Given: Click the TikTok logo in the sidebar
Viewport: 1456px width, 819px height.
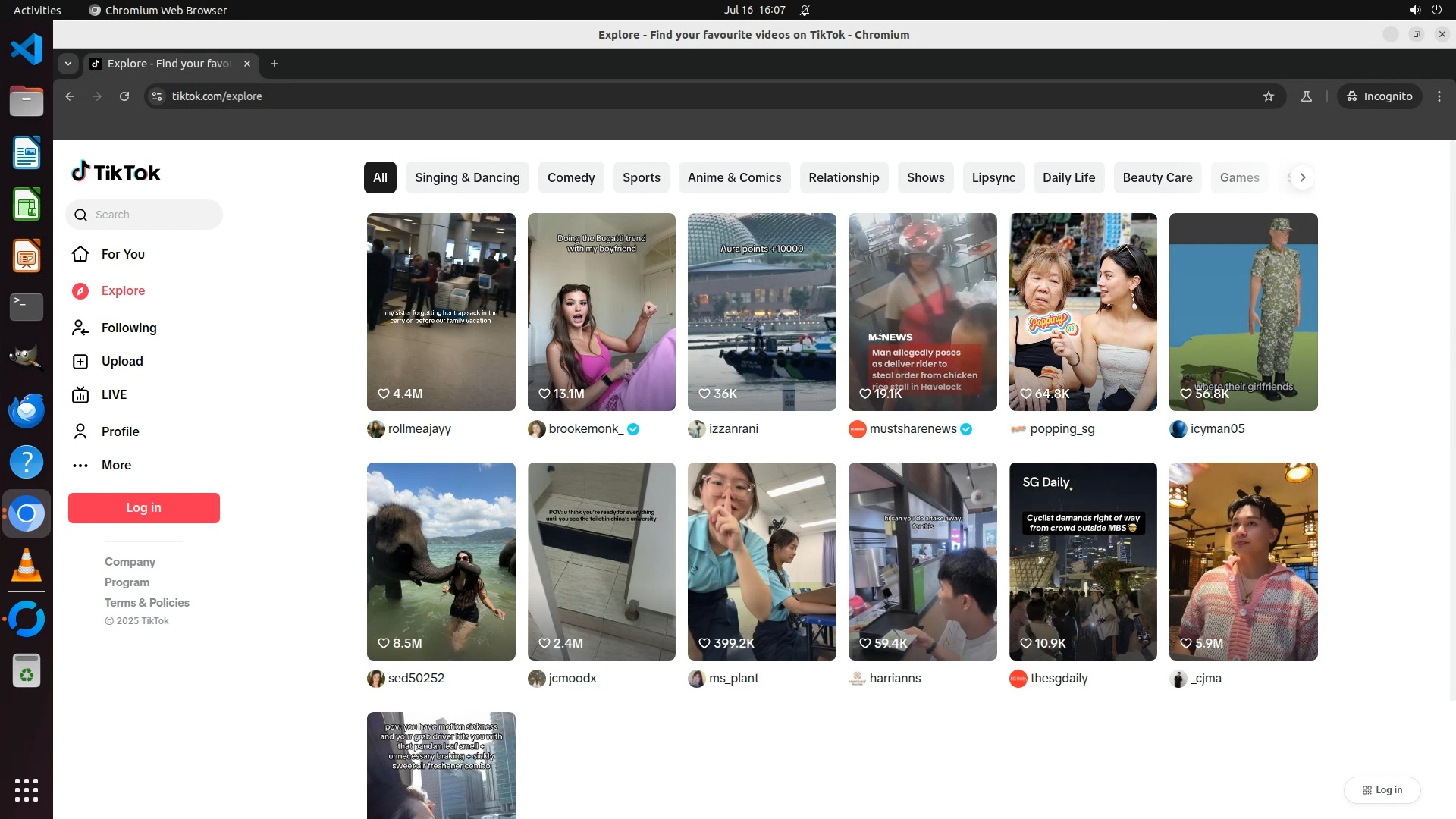Looking at the screenshot, I should (x=116, y=173).
